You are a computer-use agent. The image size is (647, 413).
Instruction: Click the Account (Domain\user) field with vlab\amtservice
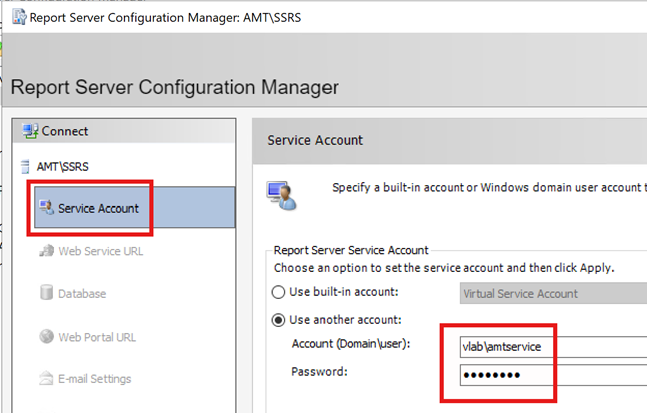553,347
